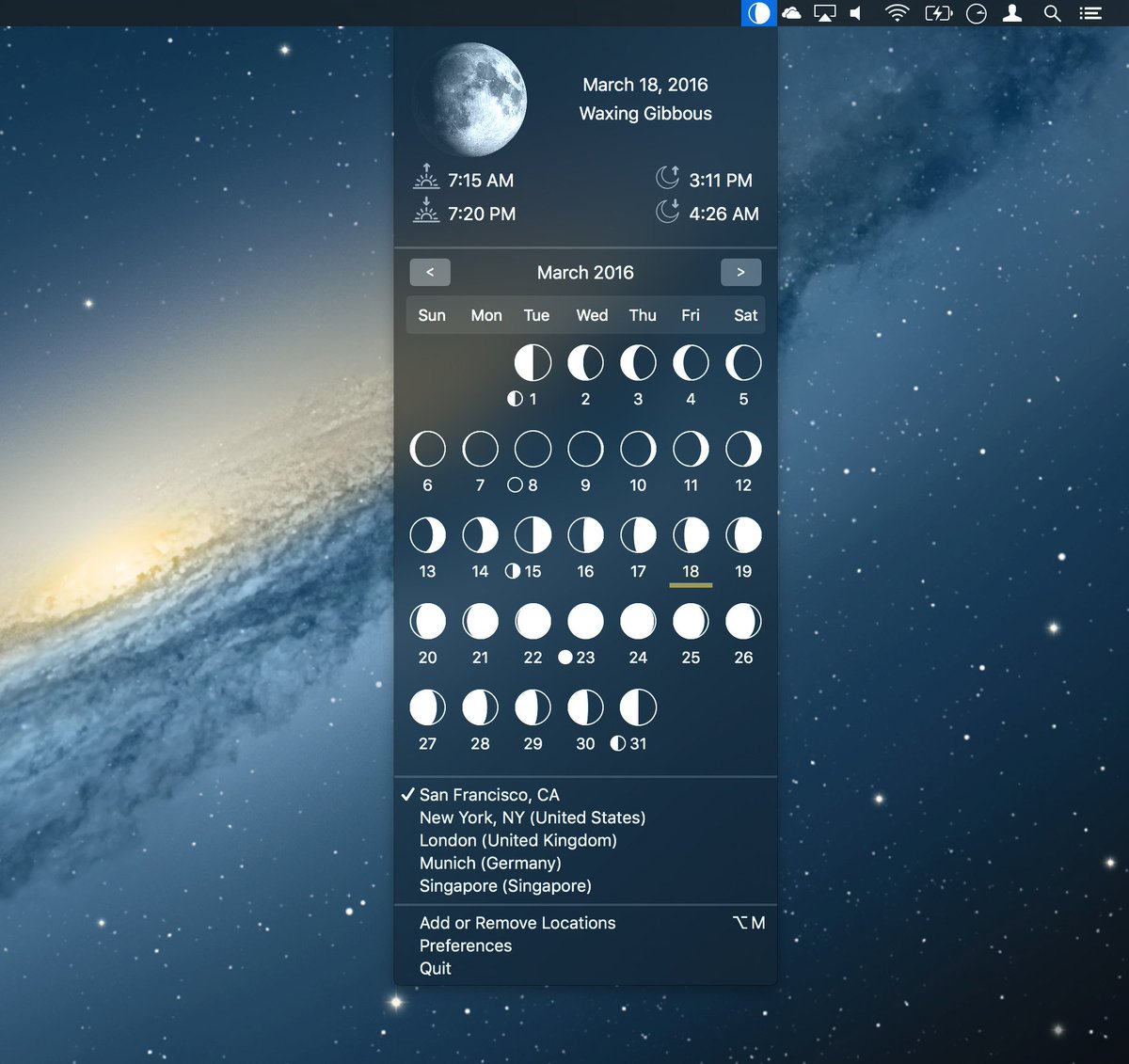Open the Moon phase menu bar icon
The height and width of the screenshot is (1064, 1129).
tap(757, 13)
